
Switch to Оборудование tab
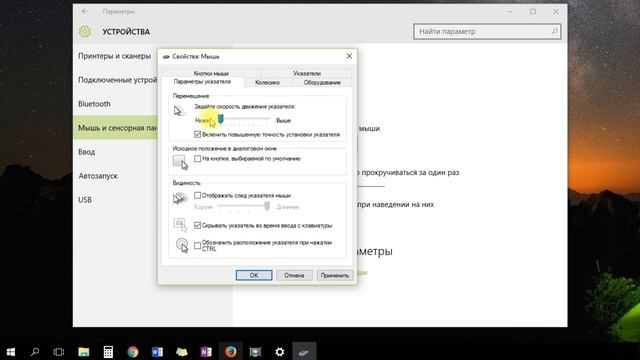click(322, 82)
